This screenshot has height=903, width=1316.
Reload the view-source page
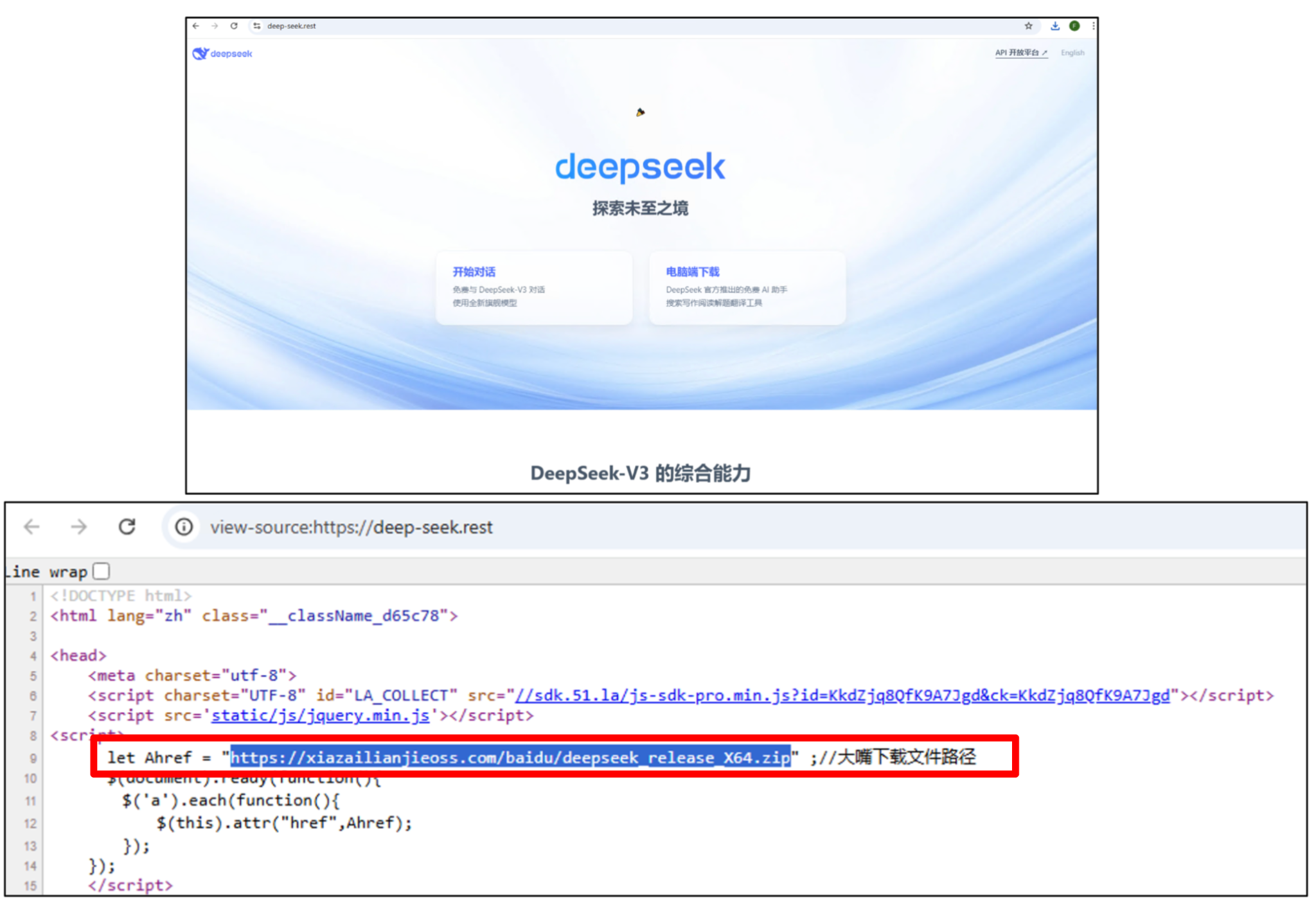pos(127,527)
